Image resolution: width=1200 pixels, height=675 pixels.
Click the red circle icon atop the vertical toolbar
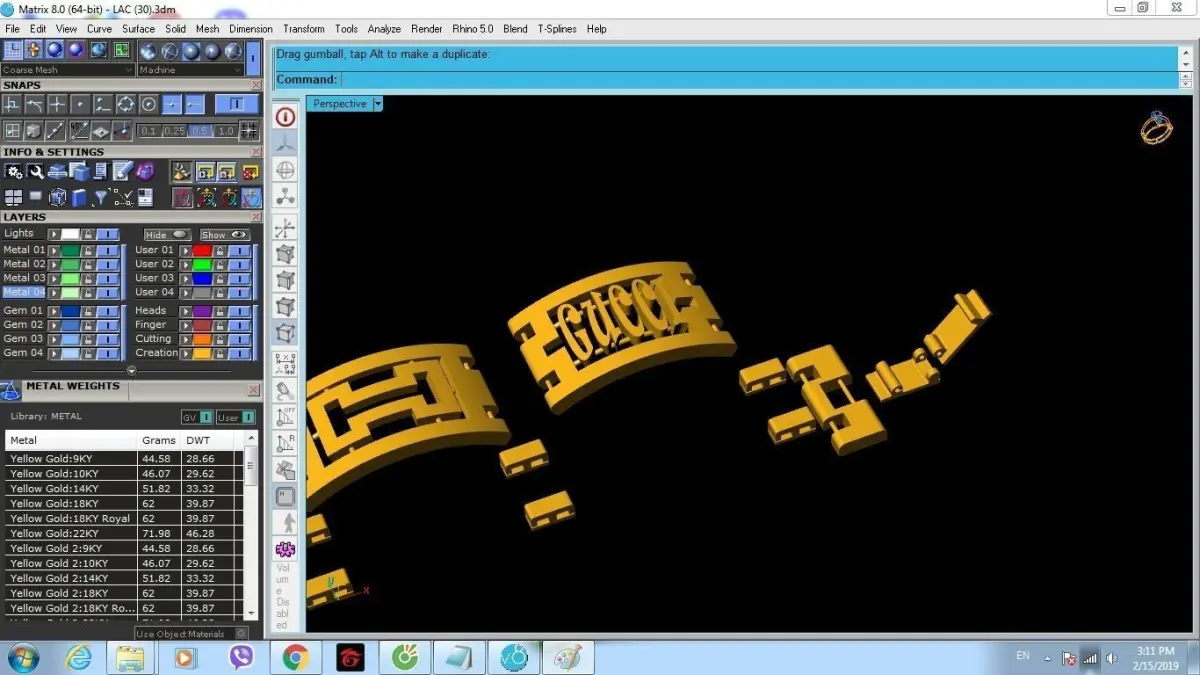pyautogui.click(x=285, y=117)
